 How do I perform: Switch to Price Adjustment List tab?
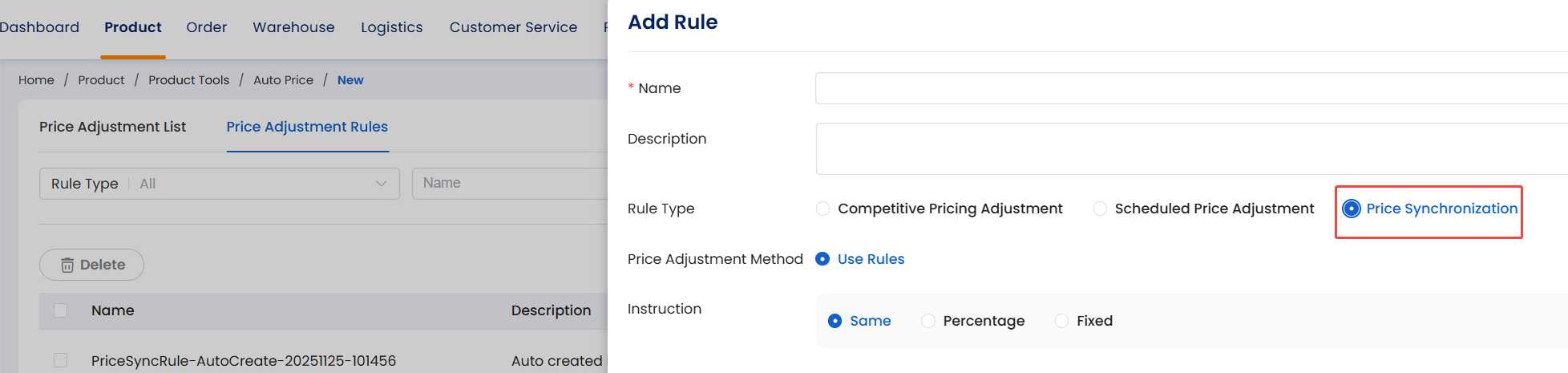(112, 127)
